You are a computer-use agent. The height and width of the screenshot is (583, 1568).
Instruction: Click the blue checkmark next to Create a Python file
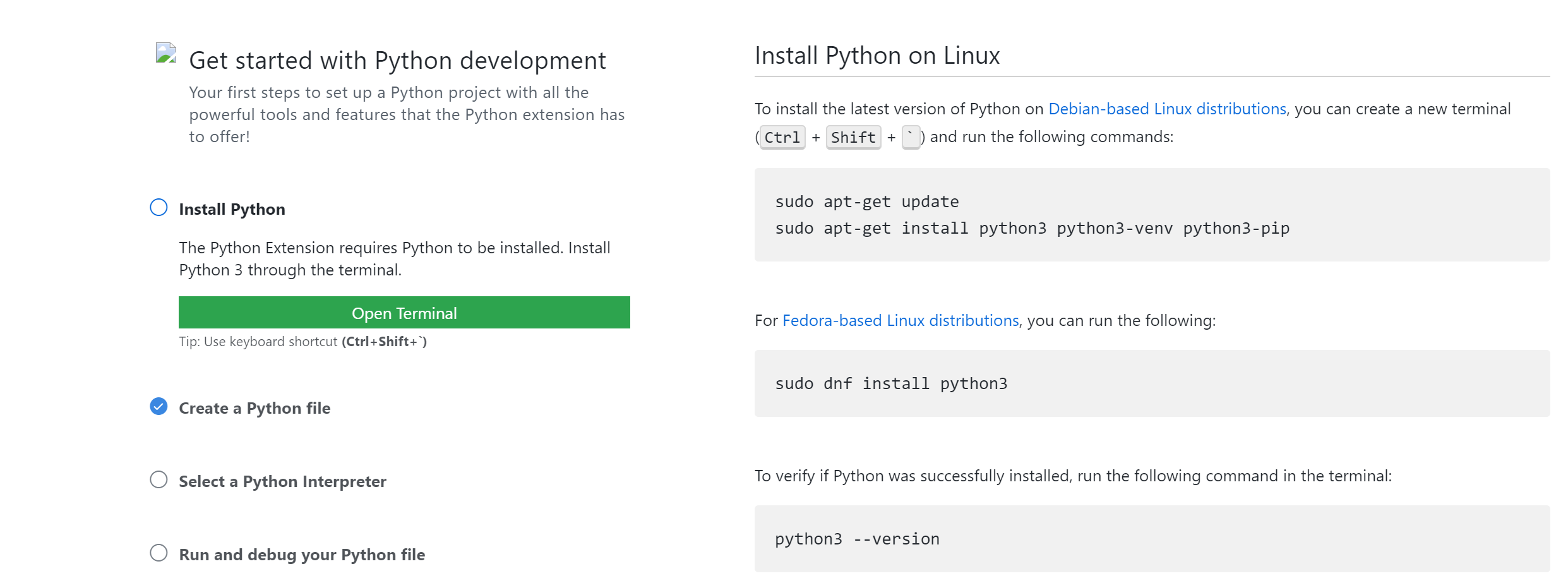[159, 407]
